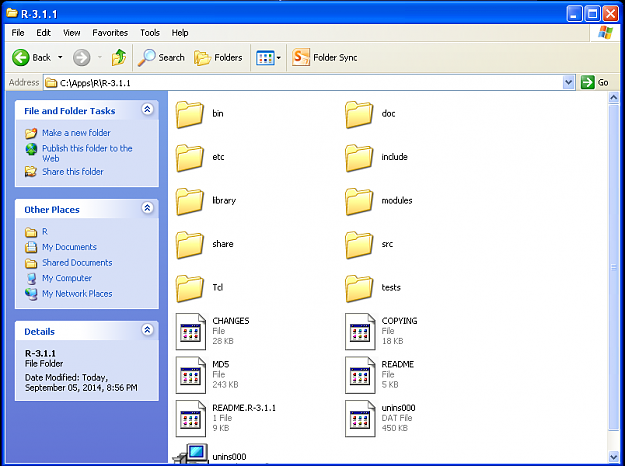Open the Tools menu
625x466 pixels.
150,33
